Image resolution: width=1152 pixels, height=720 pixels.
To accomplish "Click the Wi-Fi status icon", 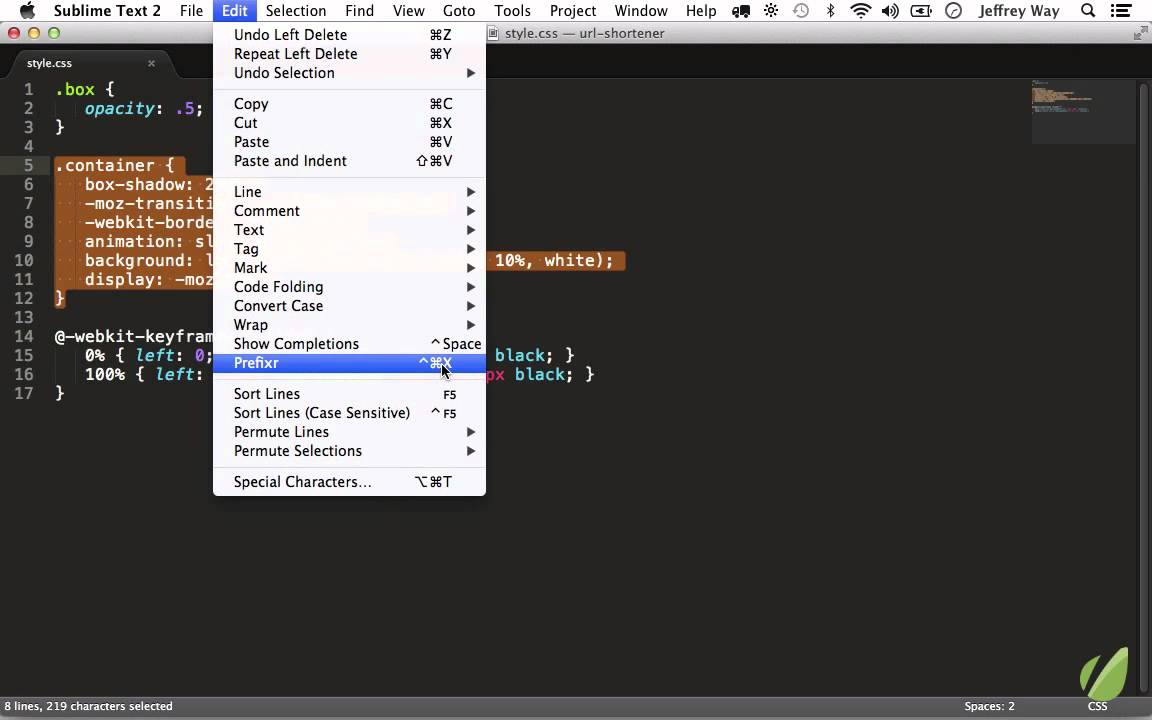I will click(x=860, y=10).
